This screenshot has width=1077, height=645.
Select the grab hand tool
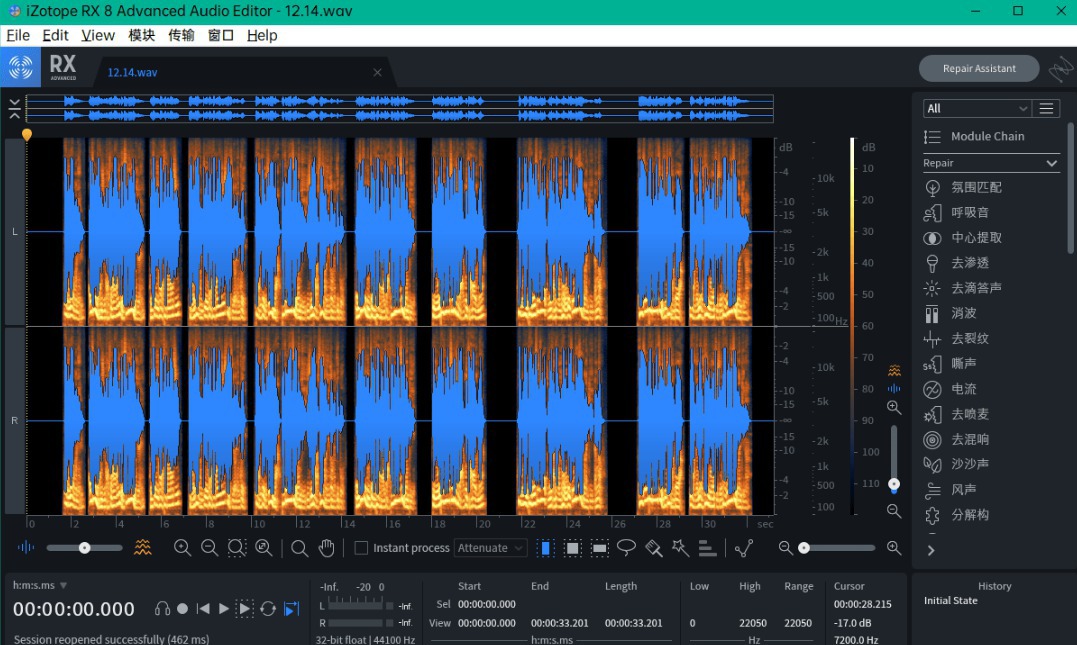point(327,548)
